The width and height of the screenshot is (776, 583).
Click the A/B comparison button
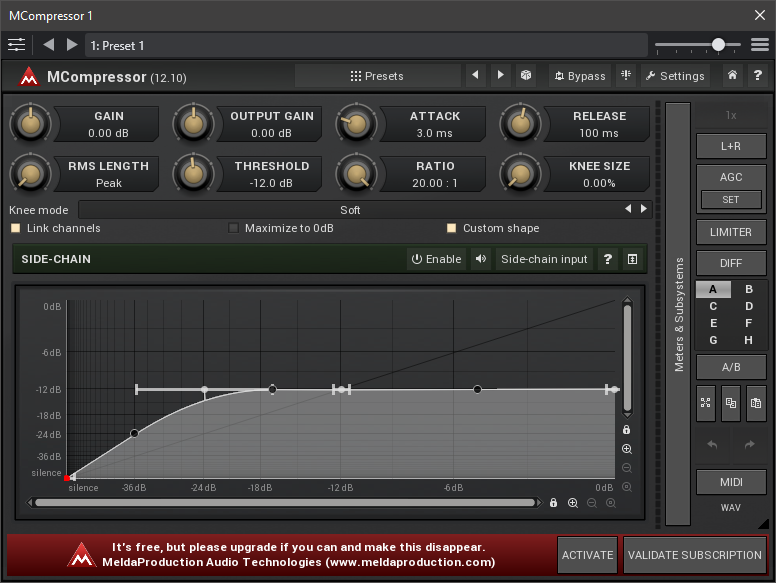click(x=731, y=367)
